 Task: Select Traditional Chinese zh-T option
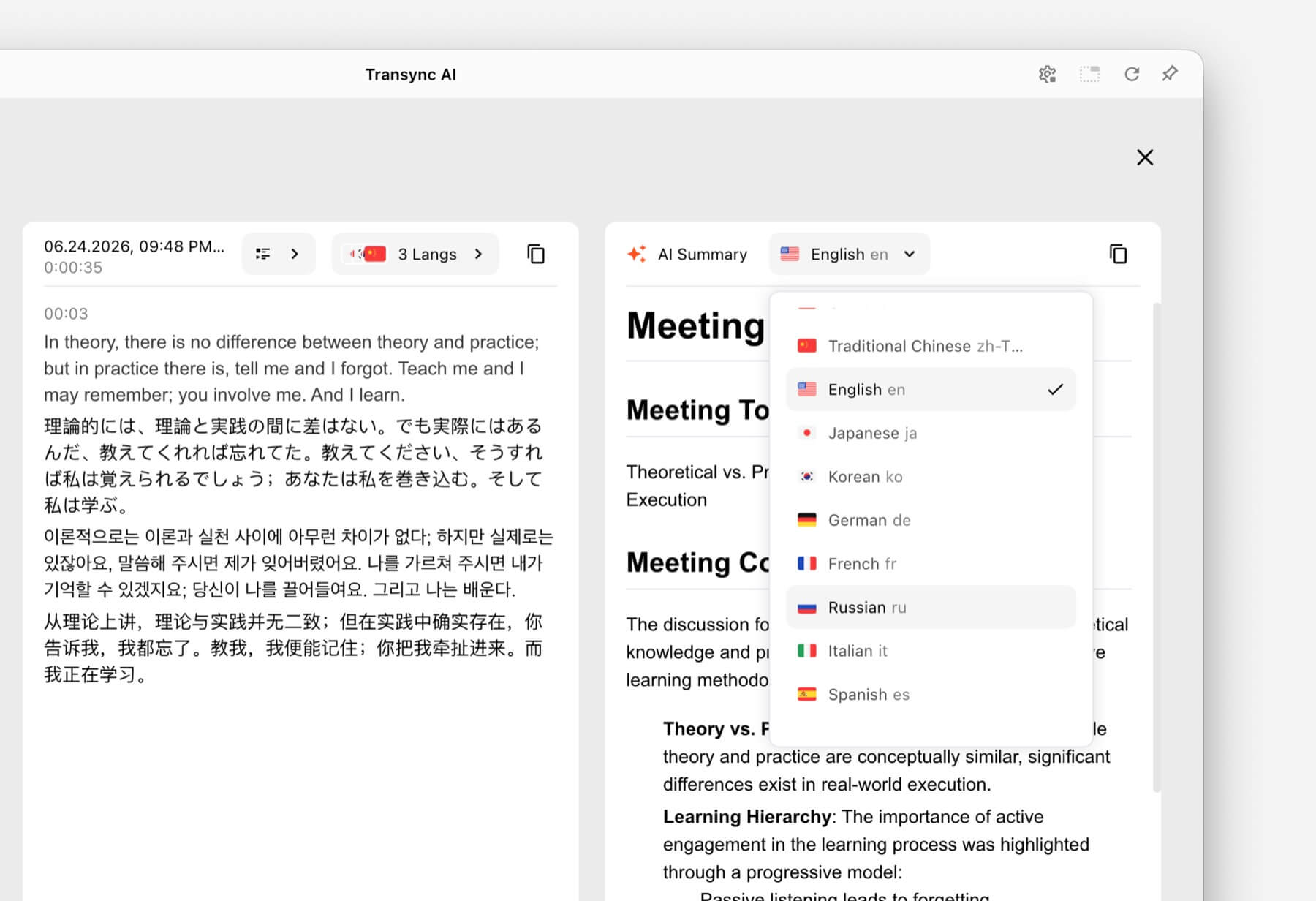point(931,346)
